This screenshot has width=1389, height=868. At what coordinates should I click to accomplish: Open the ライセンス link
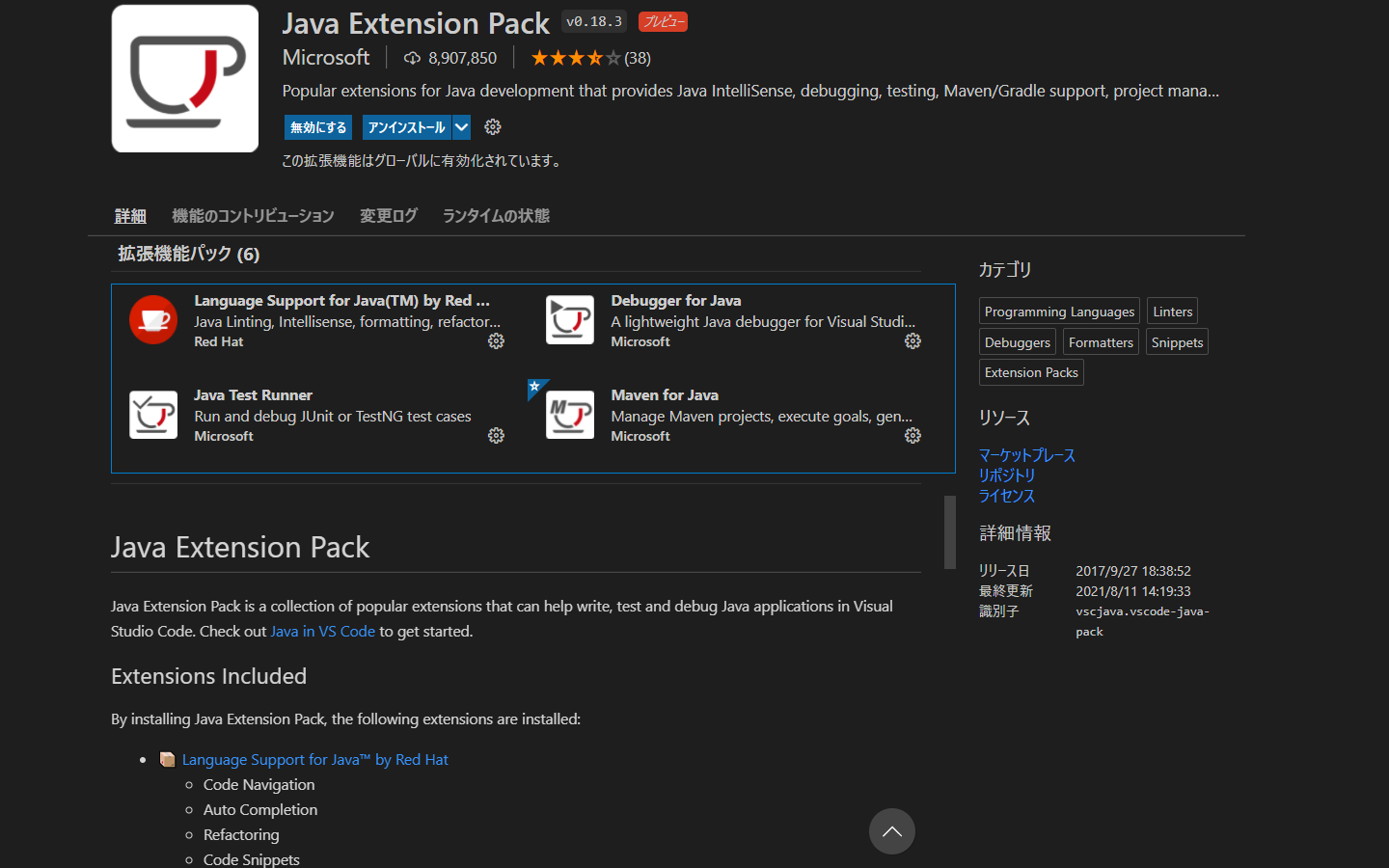[x=1007, y=496]
